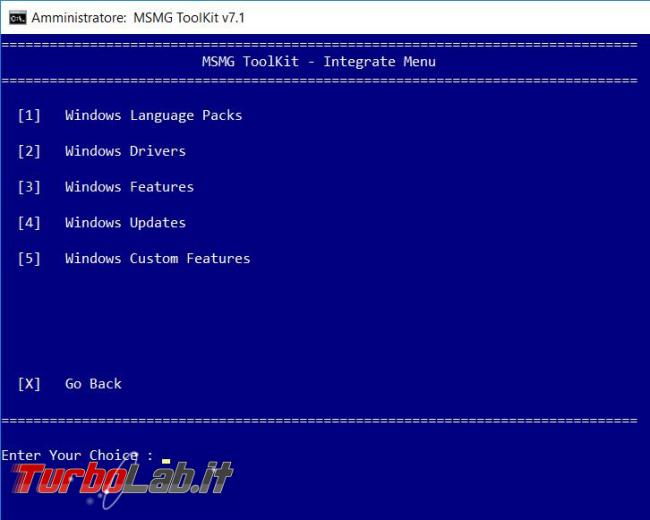The height and width of the screenshot is (520, 650).
Task: Click the blinking cursor after the prompt
Action: tap(166, 461)
